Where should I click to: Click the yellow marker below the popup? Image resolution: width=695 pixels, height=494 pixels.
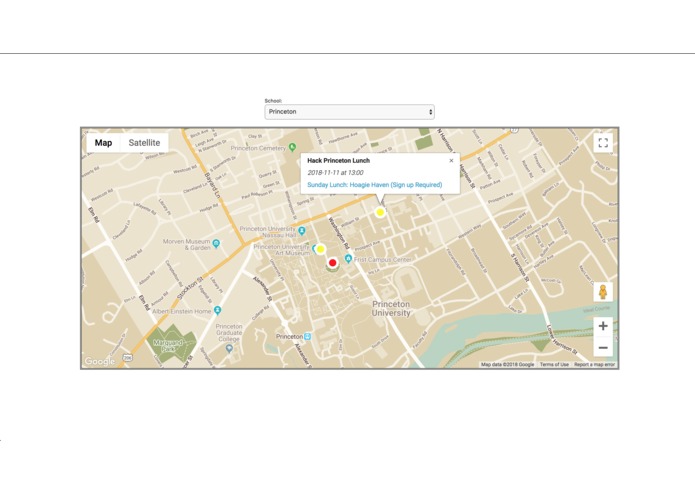pyautogui.click(x=380, y=212)
